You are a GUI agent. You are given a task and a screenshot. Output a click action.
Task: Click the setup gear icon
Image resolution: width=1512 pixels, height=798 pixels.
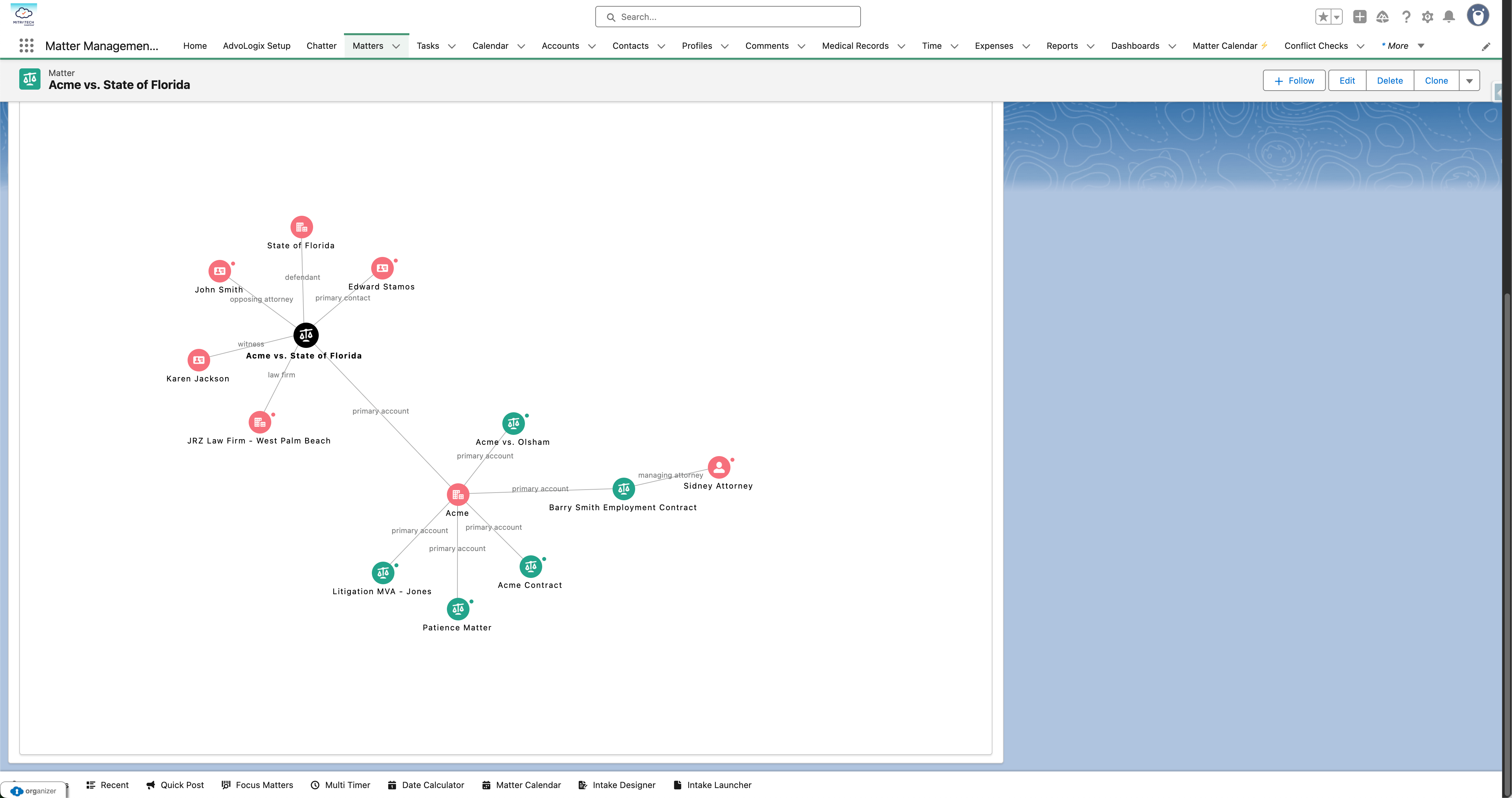pos(1427,17)
